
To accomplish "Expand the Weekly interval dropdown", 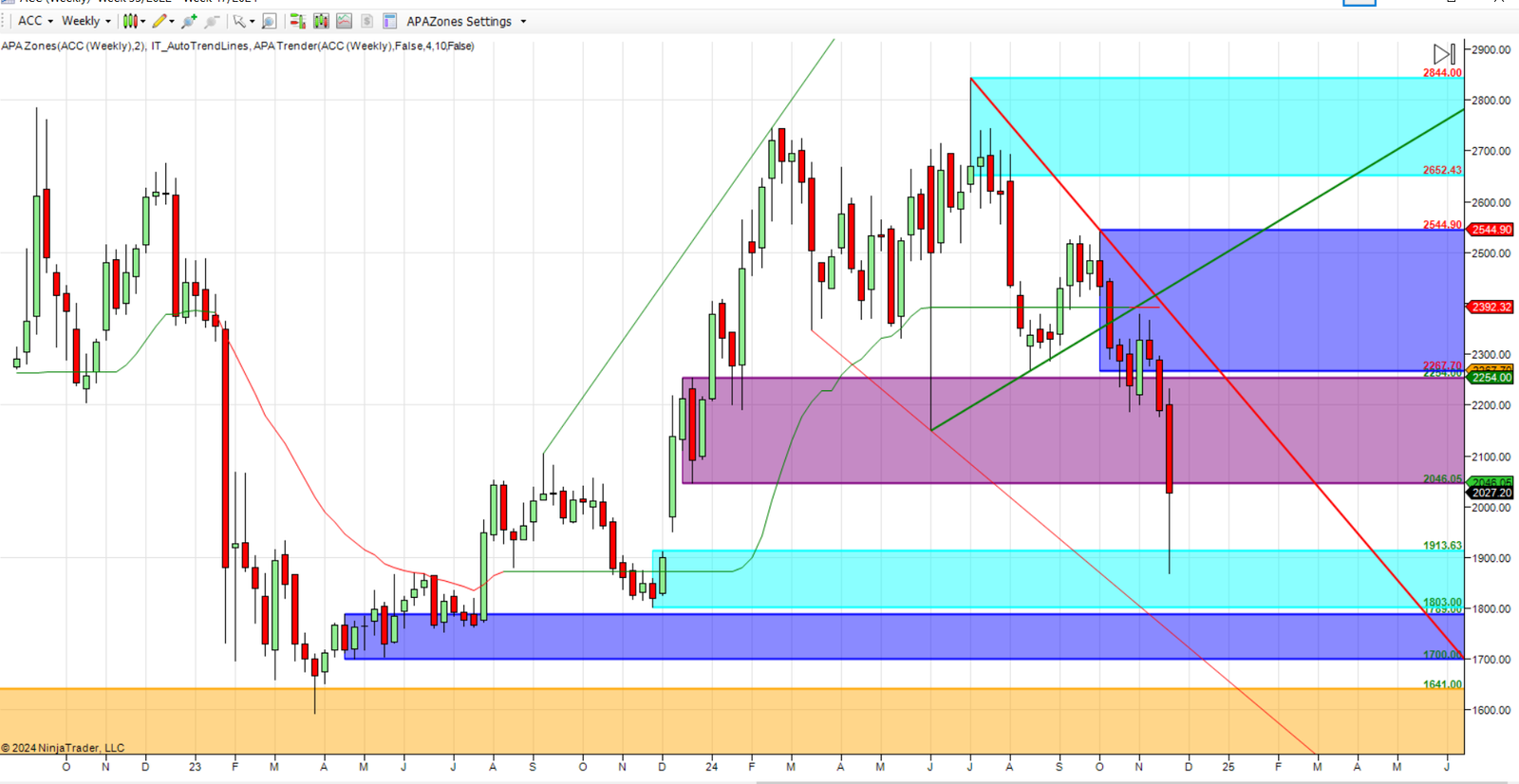I will (85, 21).
